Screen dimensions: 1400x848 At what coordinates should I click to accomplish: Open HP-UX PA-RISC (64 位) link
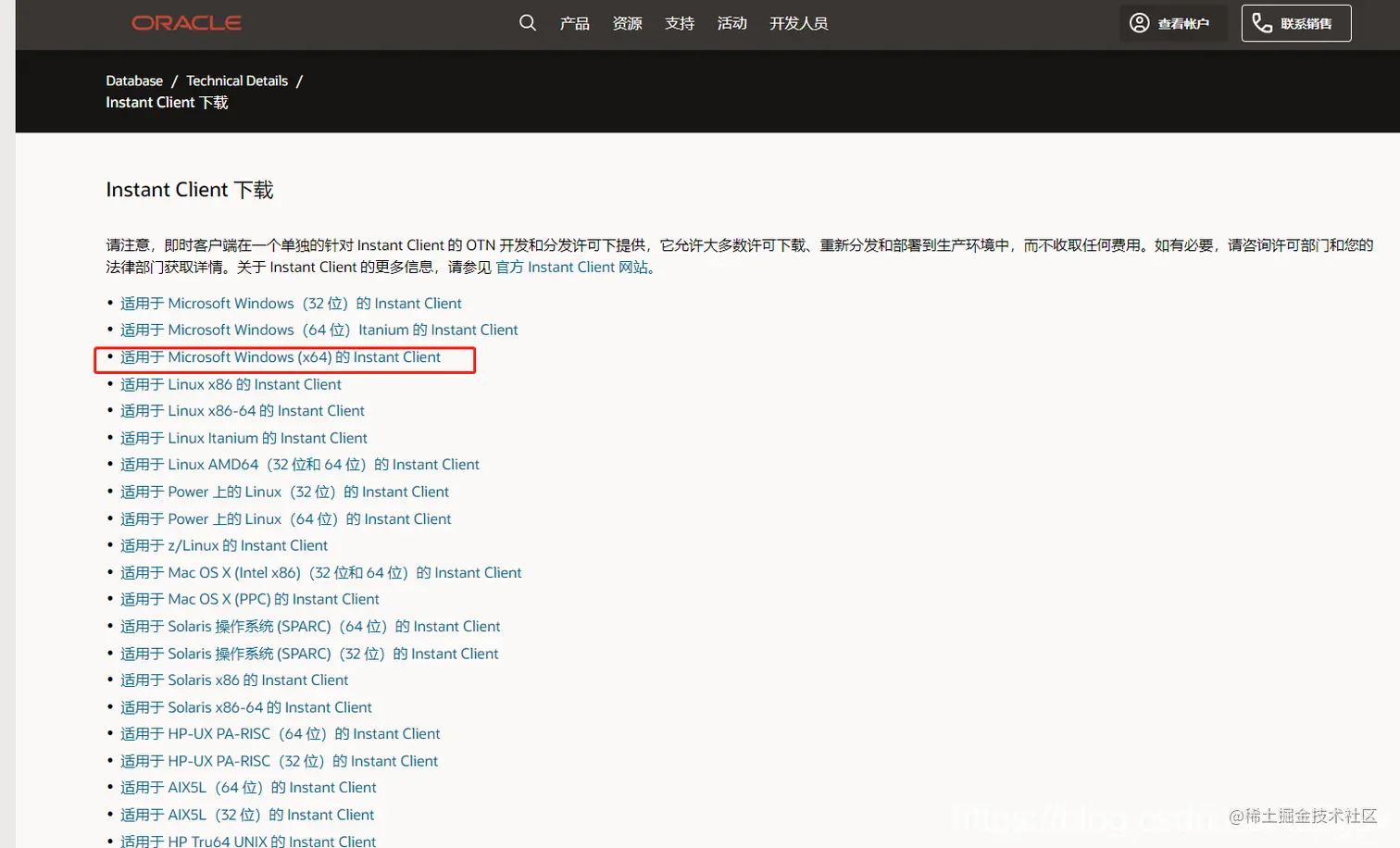[x=281, y=733]
